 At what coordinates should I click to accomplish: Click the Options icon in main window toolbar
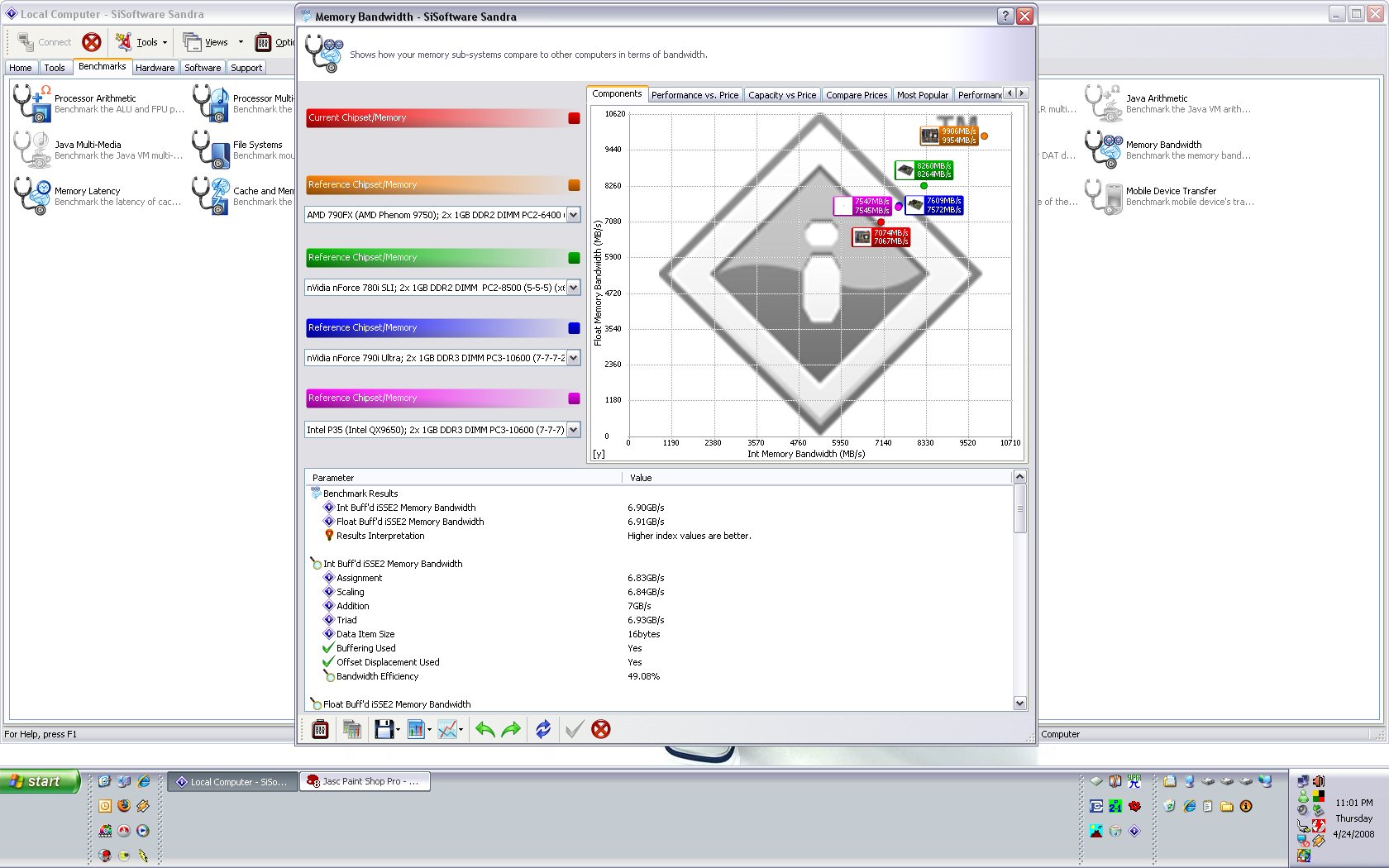[263, 42]
